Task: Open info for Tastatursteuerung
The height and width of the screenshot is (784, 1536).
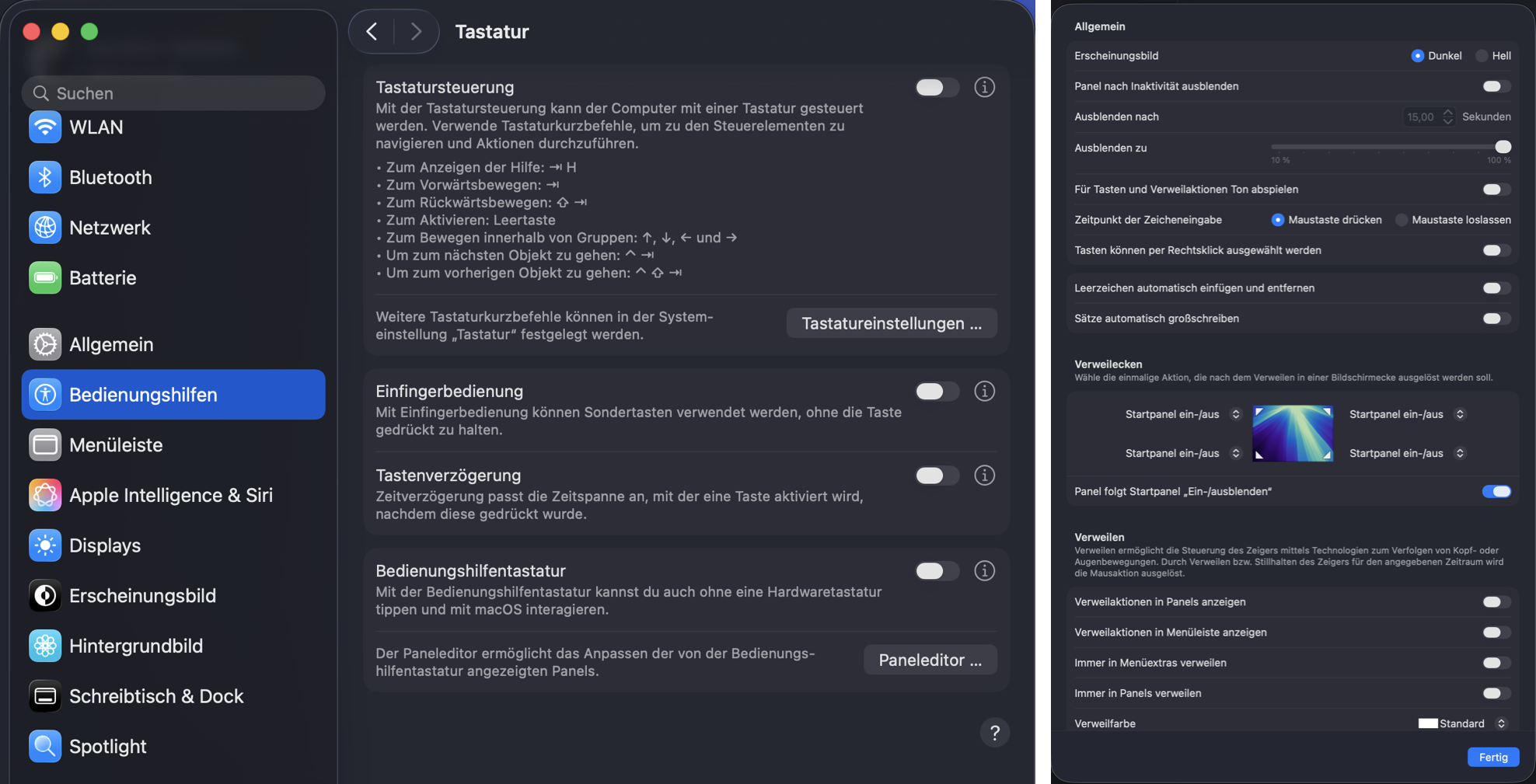Action: click(x=984, y=87)
